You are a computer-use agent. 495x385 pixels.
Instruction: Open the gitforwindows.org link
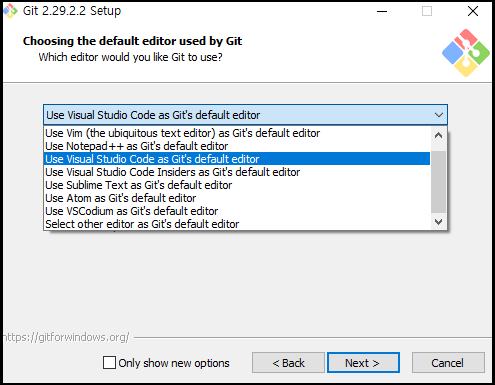click(66, 337)
